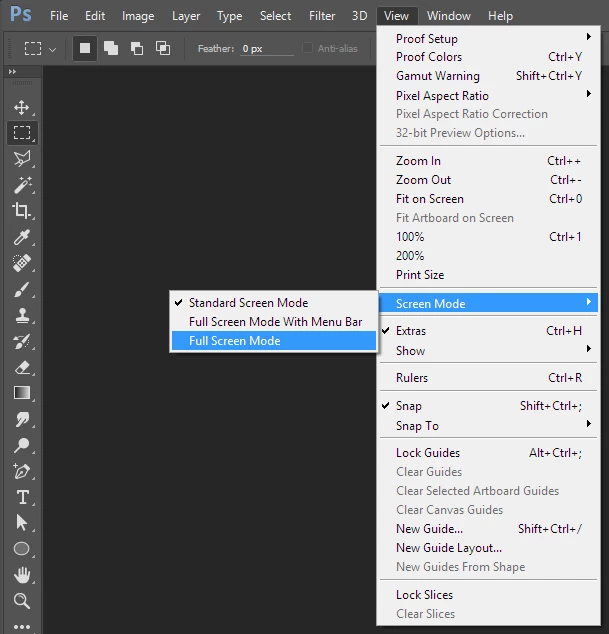Toggle Rulers in View menu
Image resolution: width=609 pixels, height=634 pixels.
pyautogui.click(x=488, y=378)
